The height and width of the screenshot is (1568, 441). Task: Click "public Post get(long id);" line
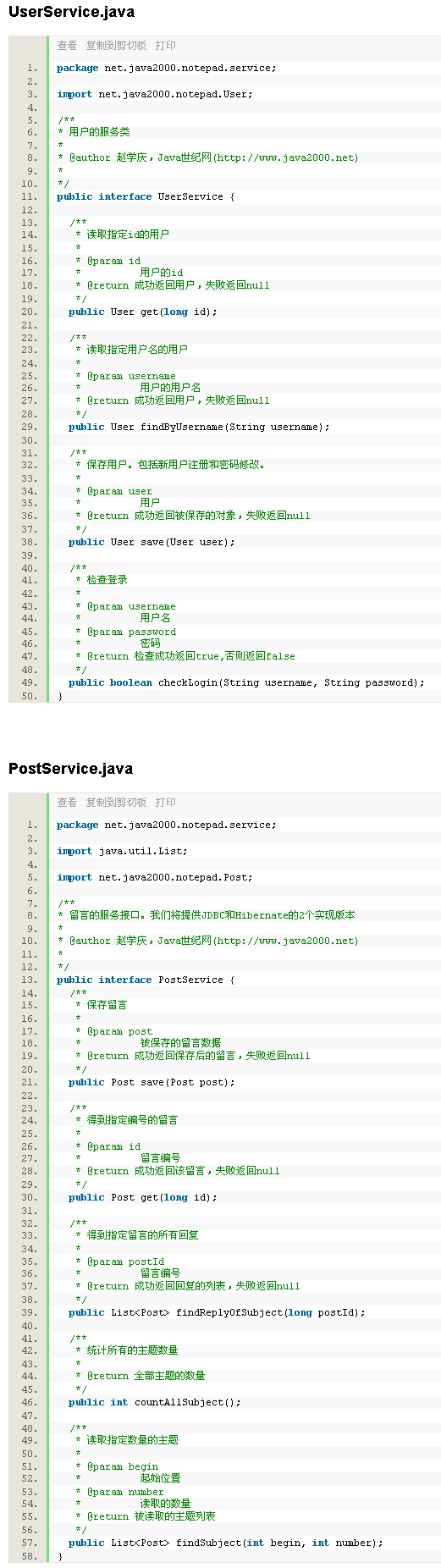[x=143, y=1197]
